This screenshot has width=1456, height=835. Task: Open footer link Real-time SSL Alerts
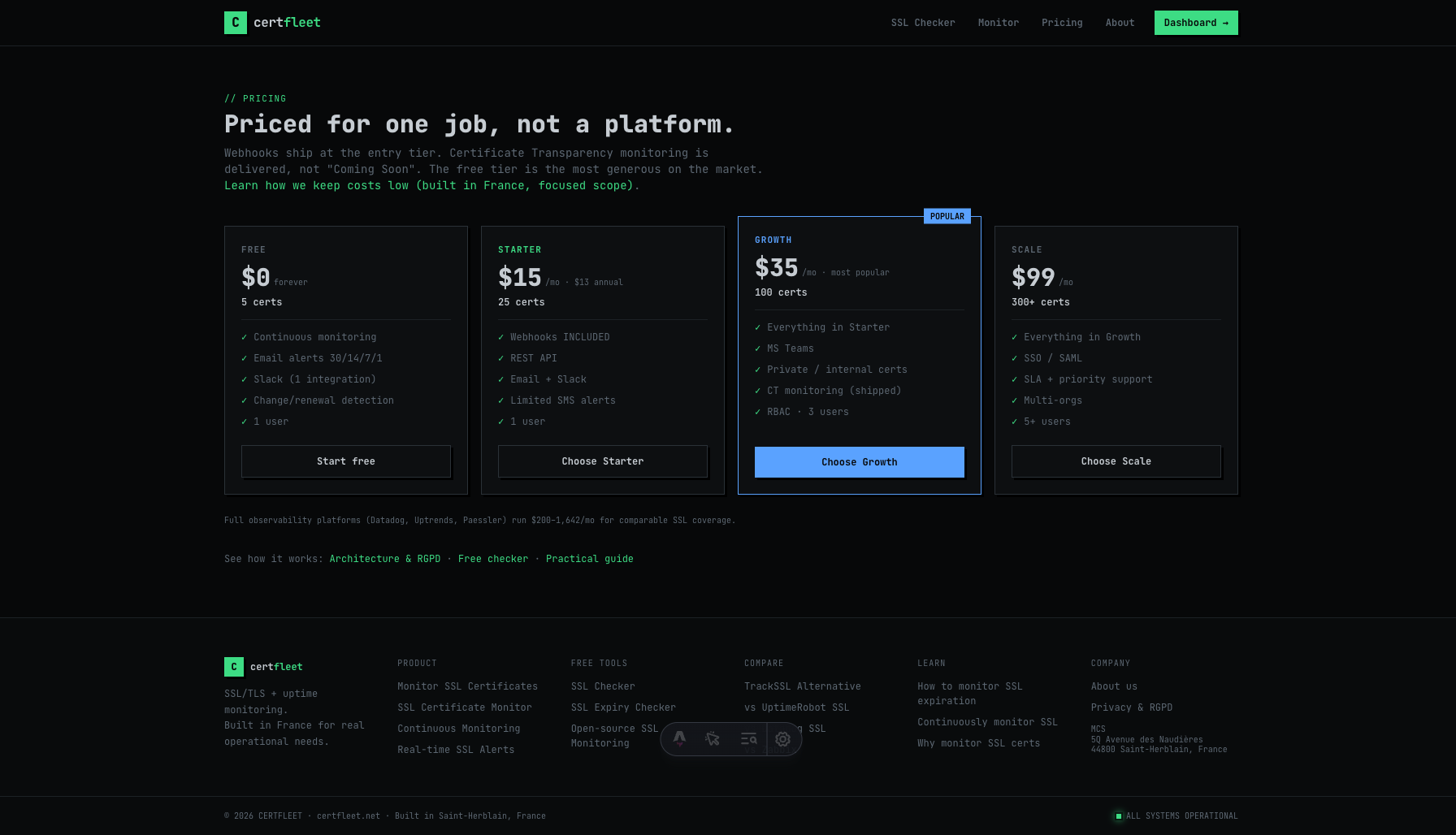coord(456,750)
